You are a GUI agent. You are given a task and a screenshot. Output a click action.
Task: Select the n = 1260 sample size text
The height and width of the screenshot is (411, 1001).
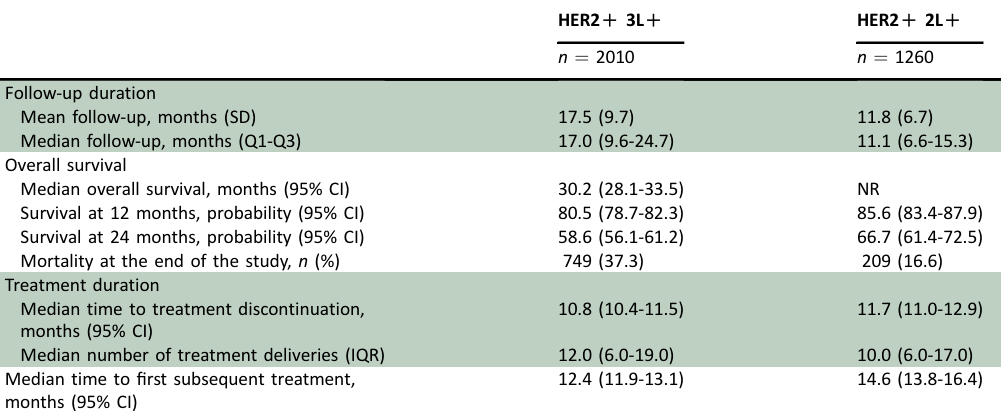click(x=894, y=58)
